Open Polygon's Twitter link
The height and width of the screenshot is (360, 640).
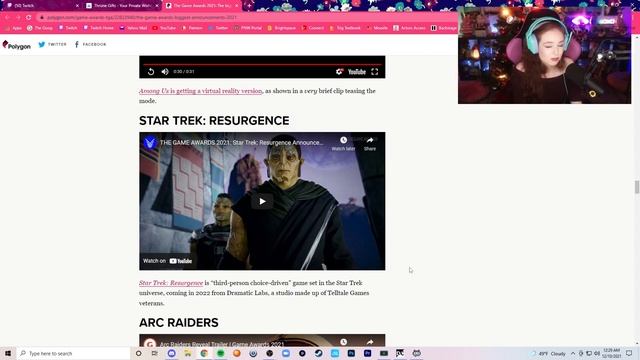[52, 44]
